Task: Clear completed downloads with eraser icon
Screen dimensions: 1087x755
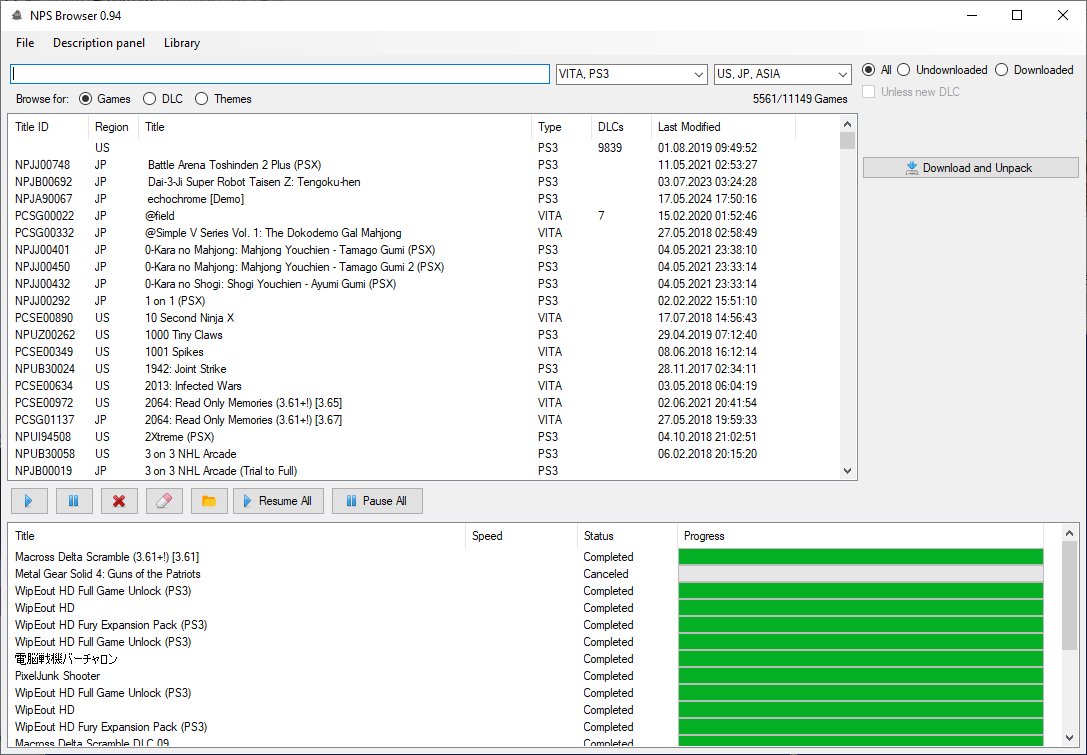Action: click(x=164, y=501)
